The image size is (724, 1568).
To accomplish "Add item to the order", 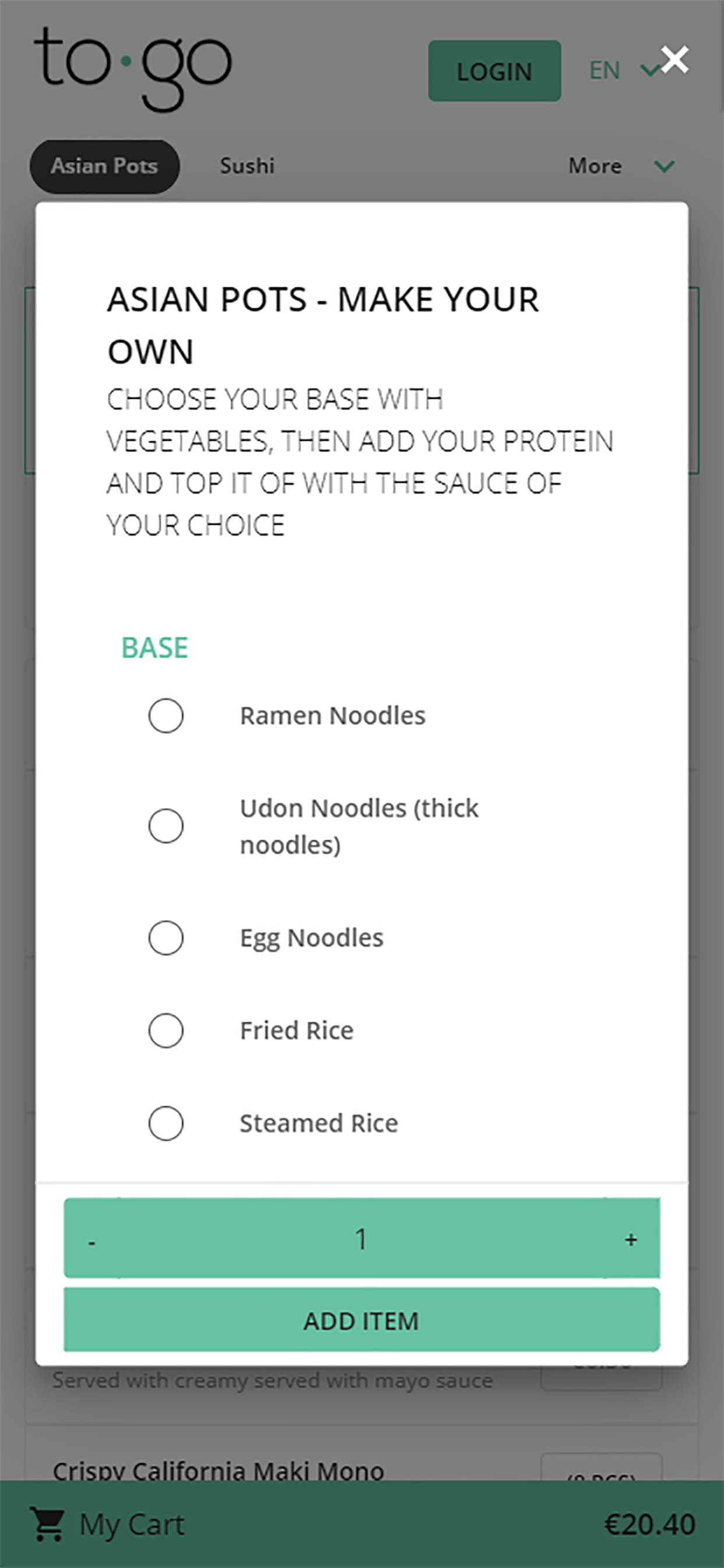I will (x=361, y=1320).
